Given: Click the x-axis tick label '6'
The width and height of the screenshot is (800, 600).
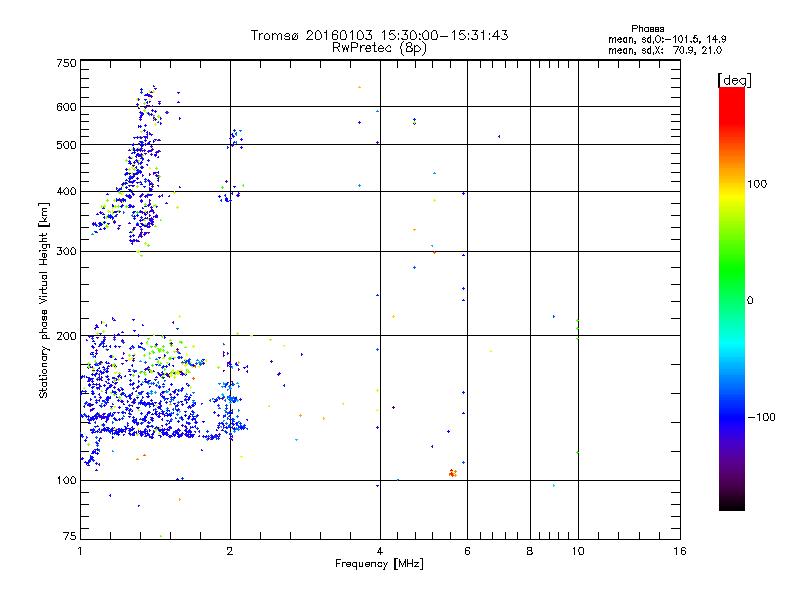Looking at the screenshot, I should (x=467, y=551).
